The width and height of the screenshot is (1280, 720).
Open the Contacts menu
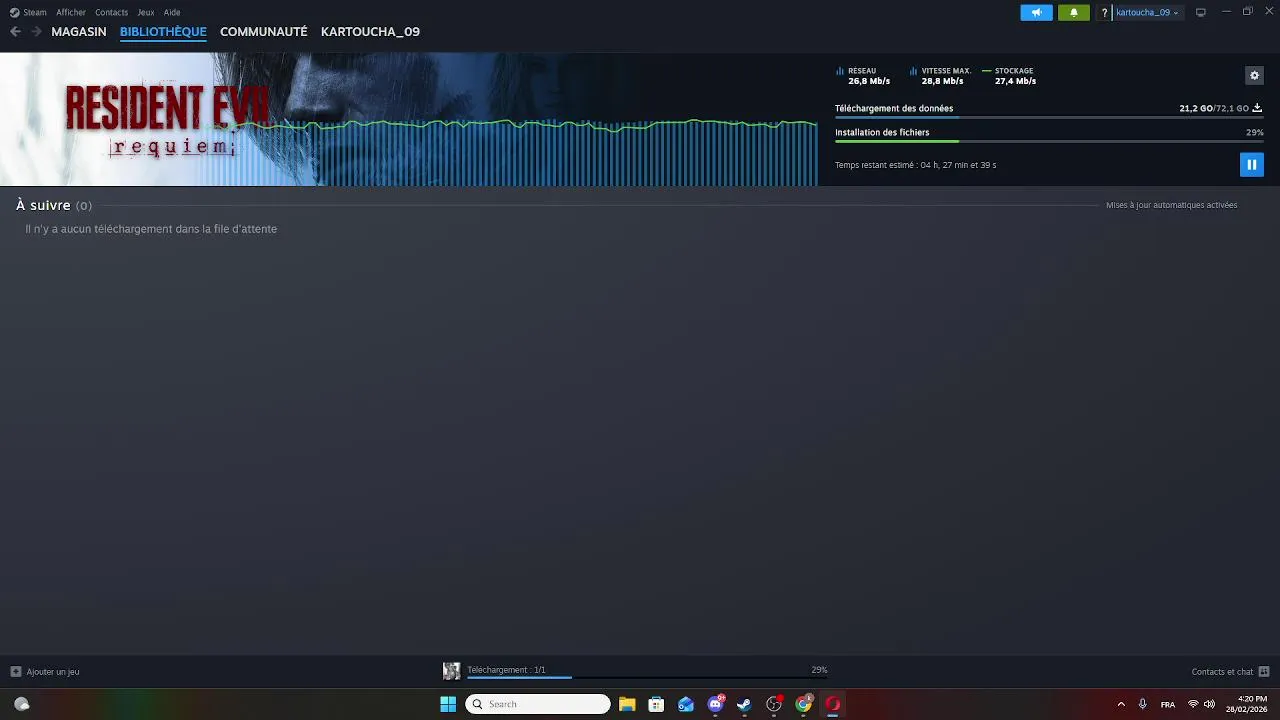point(111,13)
